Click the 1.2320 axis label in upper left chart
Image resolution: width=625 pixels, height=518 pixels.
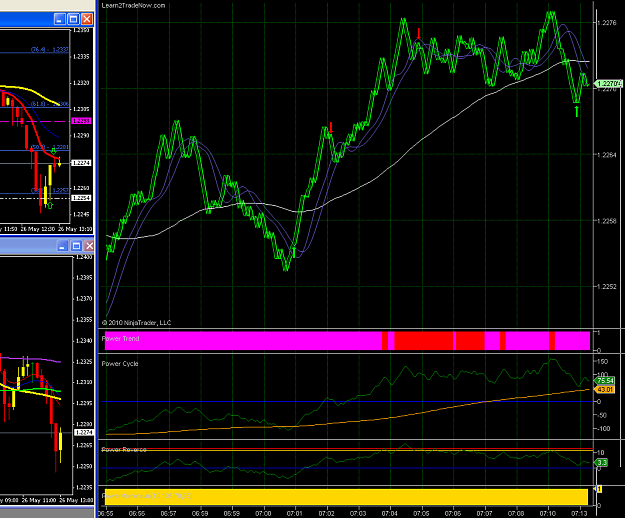point(81,83)
